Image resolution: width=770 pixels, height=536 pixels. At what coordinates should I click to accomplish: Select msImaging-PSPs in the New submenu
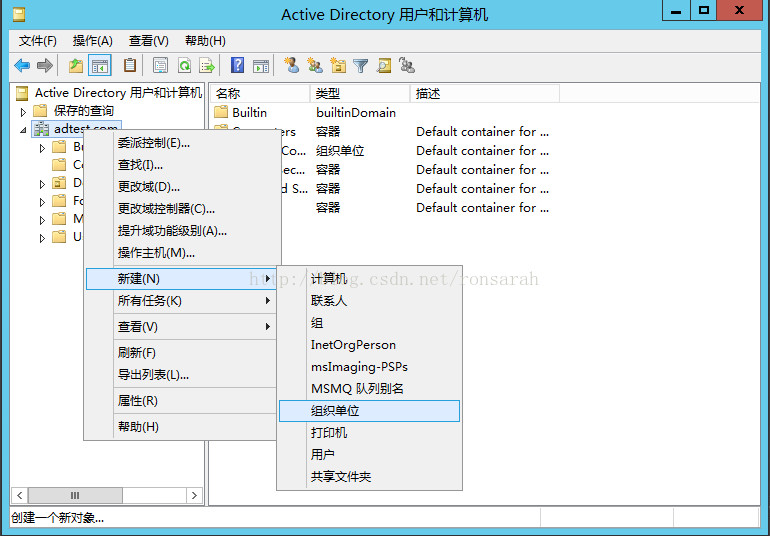(x=369, y=367)
